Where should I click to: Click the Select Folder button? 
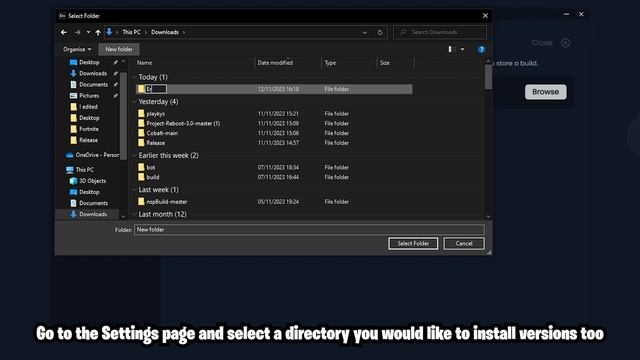[413, 244]
